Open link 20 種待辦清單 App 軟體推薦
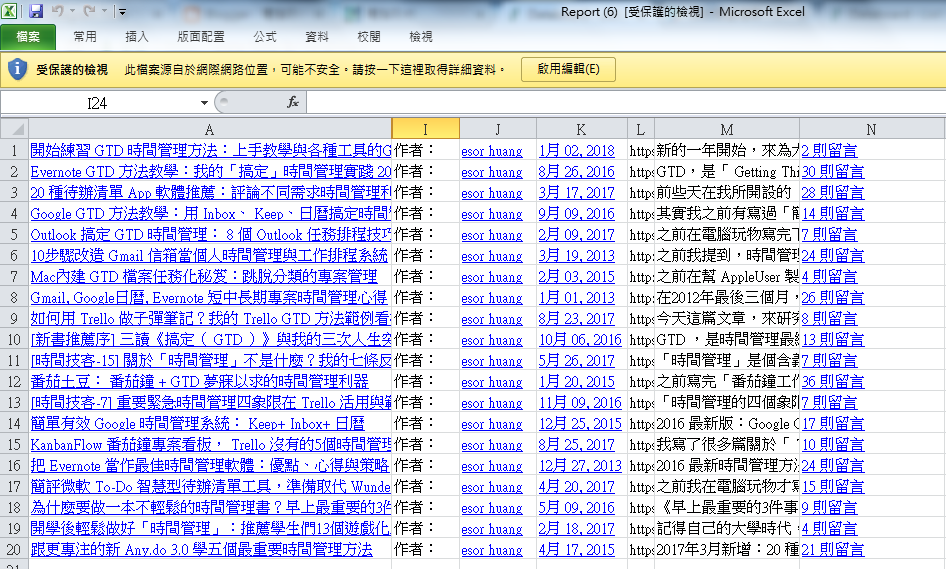Screen dimensions: 946x569 211,192
